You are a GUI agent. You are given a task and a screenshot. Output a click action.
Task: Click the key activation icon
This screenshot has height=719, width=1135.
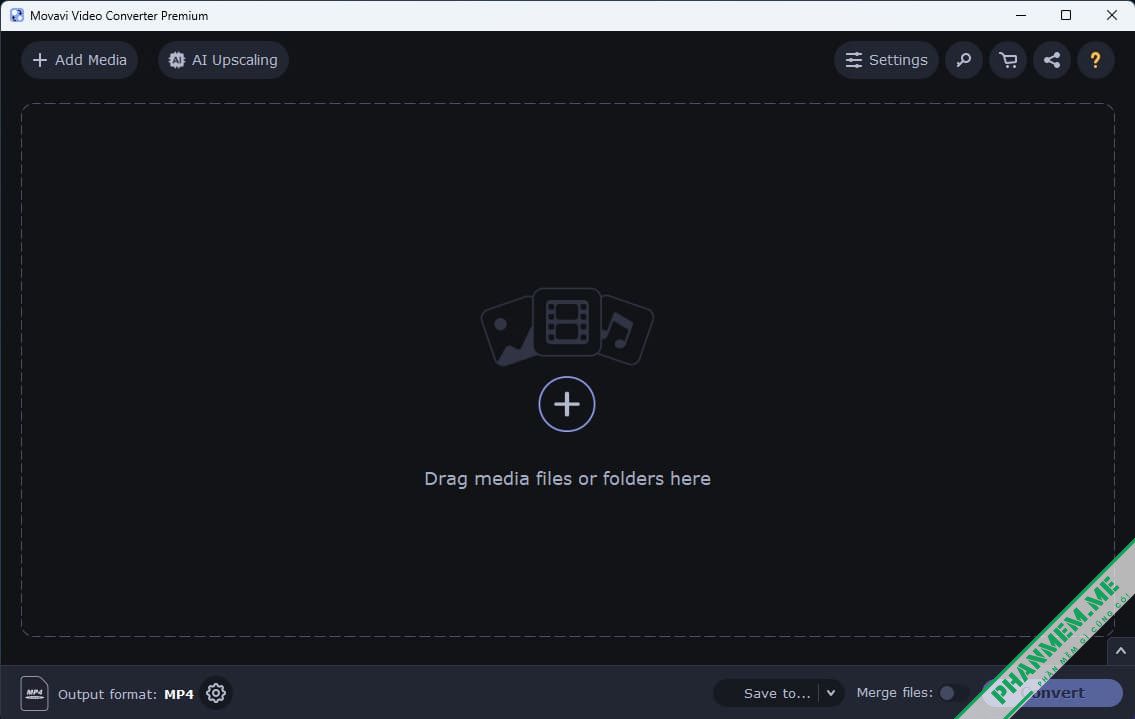(x=963, y=60)
